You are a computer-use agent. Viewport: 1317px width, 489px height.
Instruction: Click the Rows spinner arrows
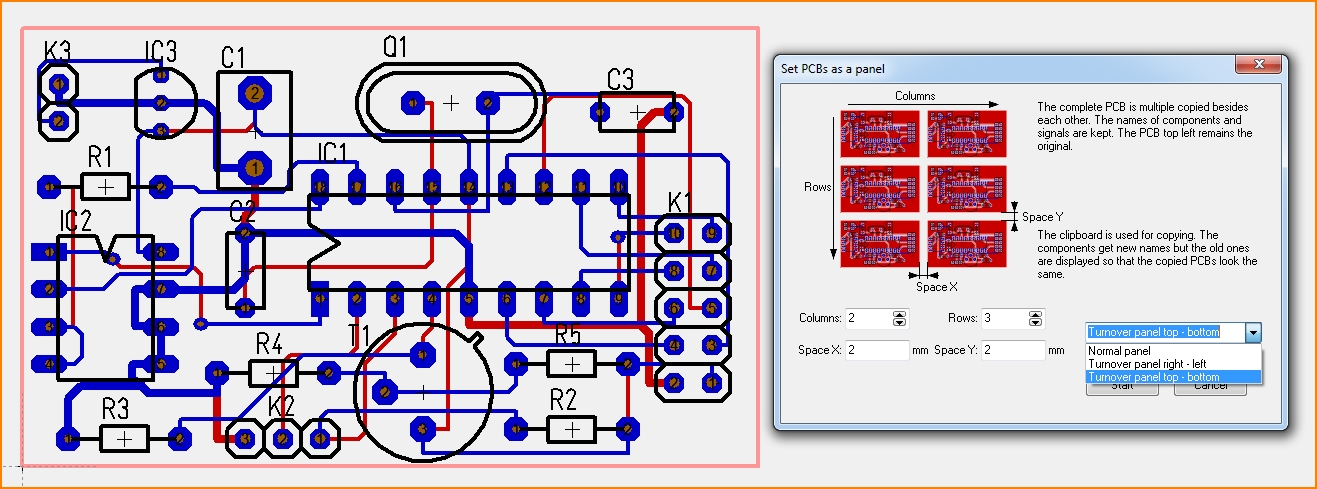pyautogui.click(x=1035, y=319)
